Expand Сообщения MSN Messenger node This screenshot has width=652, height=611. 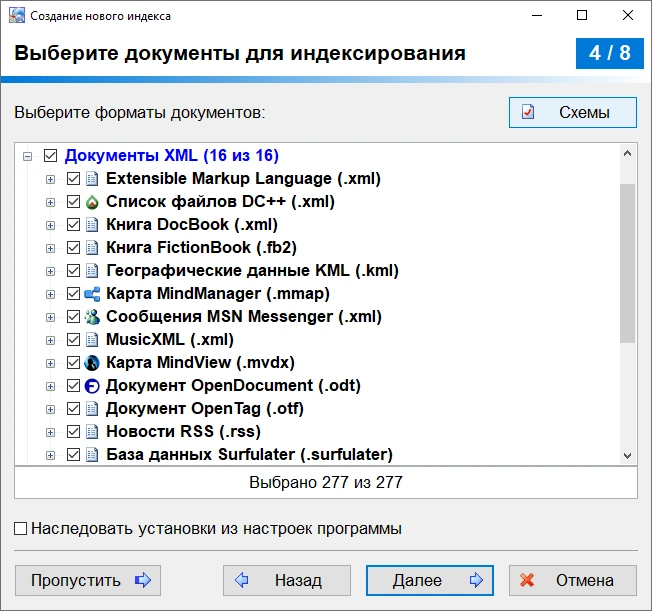point(50,317)
